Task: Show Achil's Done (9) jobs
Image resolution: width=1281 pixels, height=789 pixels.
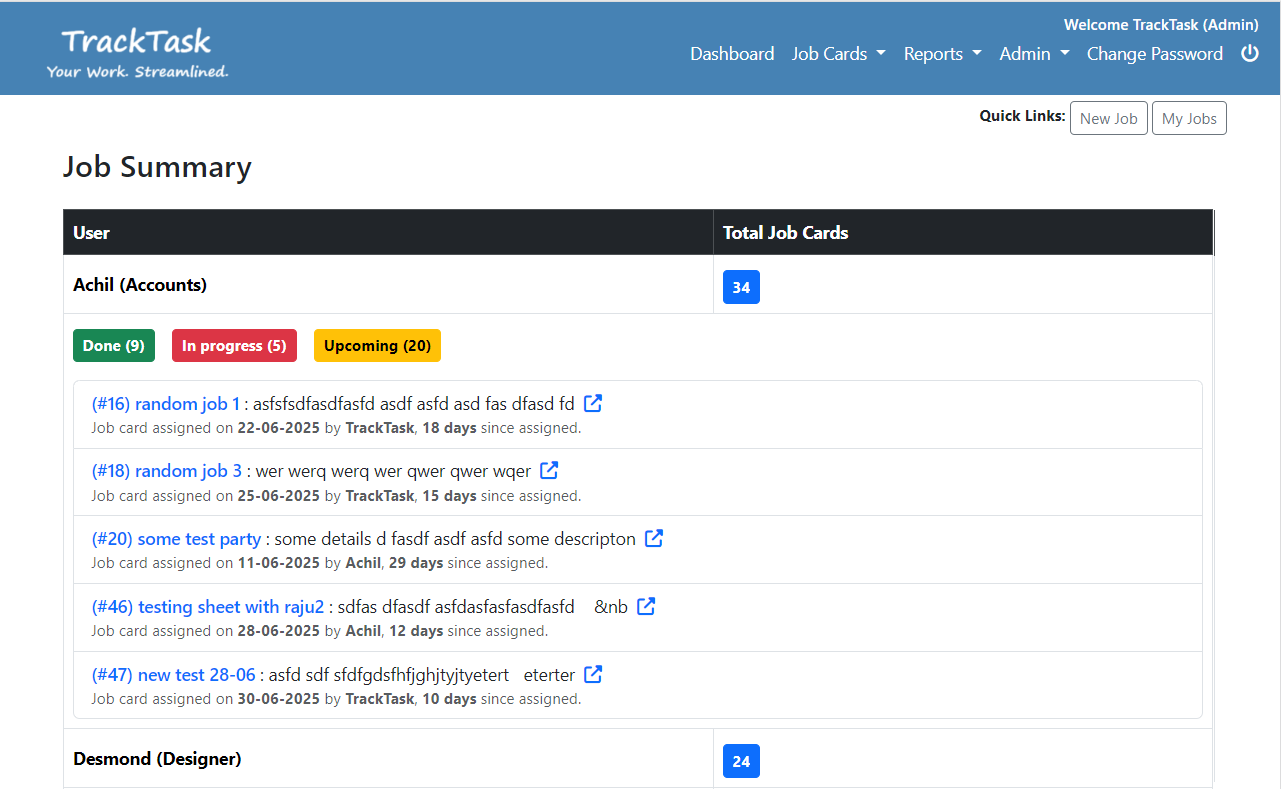Action: pos(114,345)
